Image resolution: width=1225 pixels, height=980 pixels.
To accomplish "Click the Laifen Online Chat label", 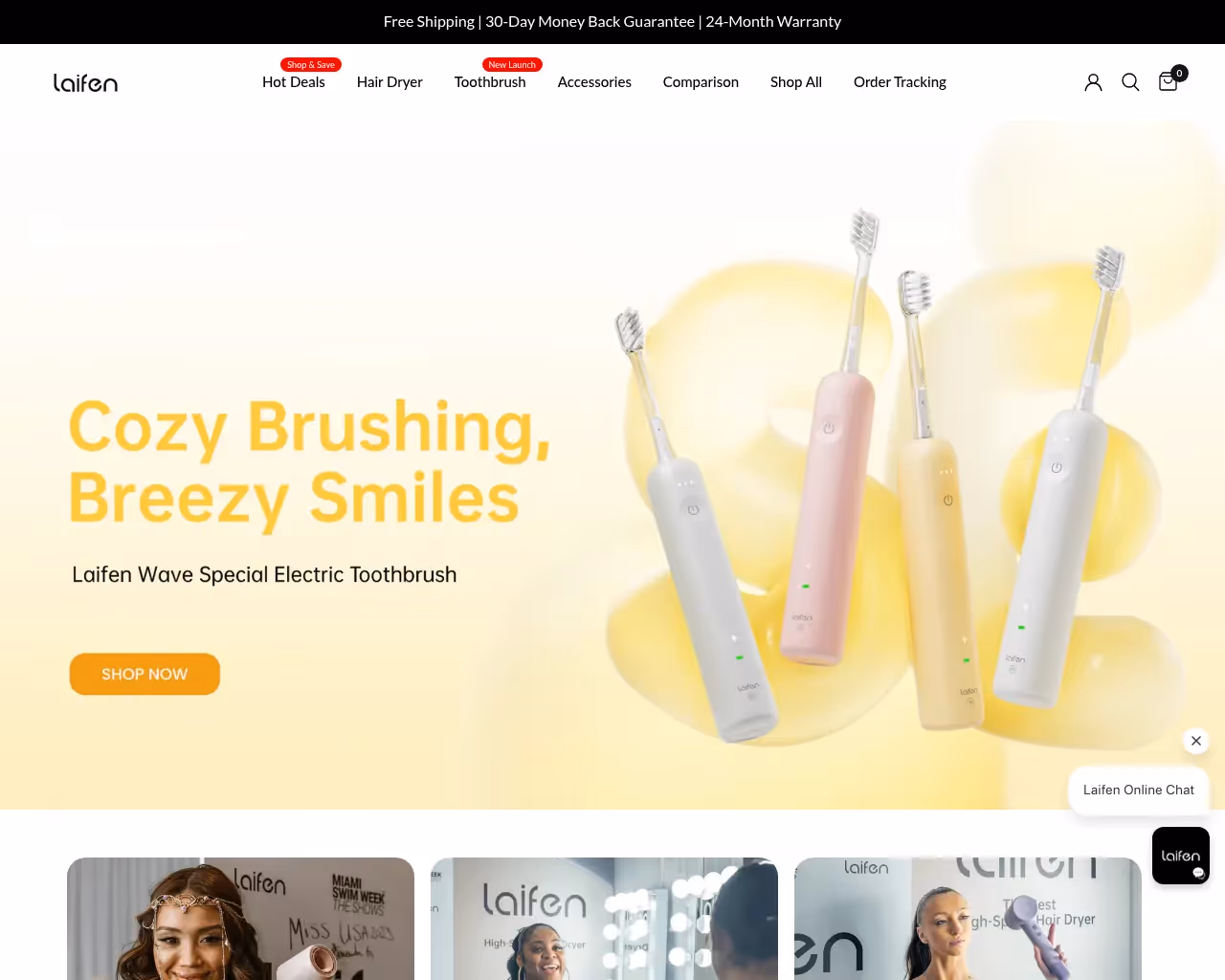I will click(x=1139, y=791).
